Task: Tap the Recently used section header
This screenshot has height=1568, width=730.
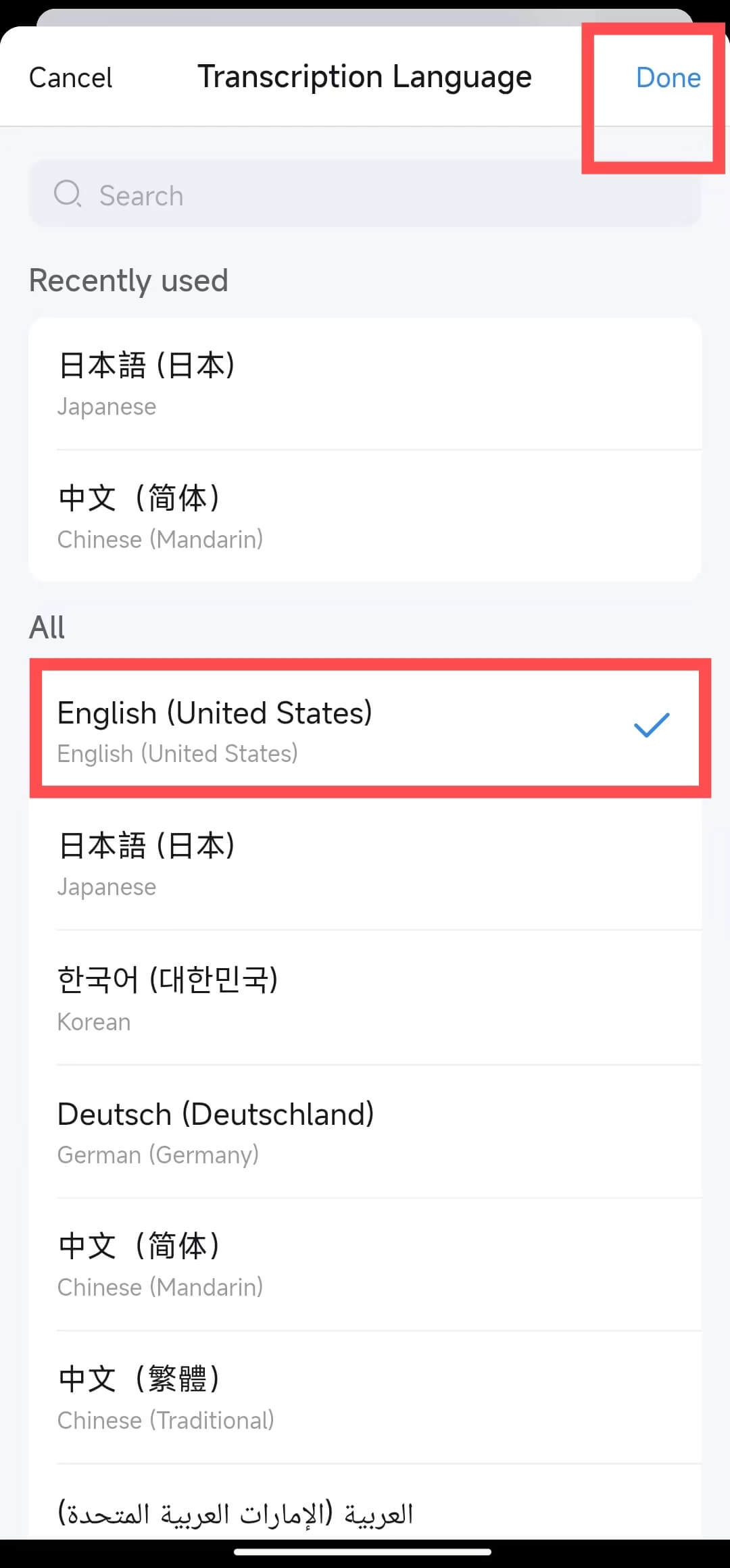Action: [x=128, y=280]
